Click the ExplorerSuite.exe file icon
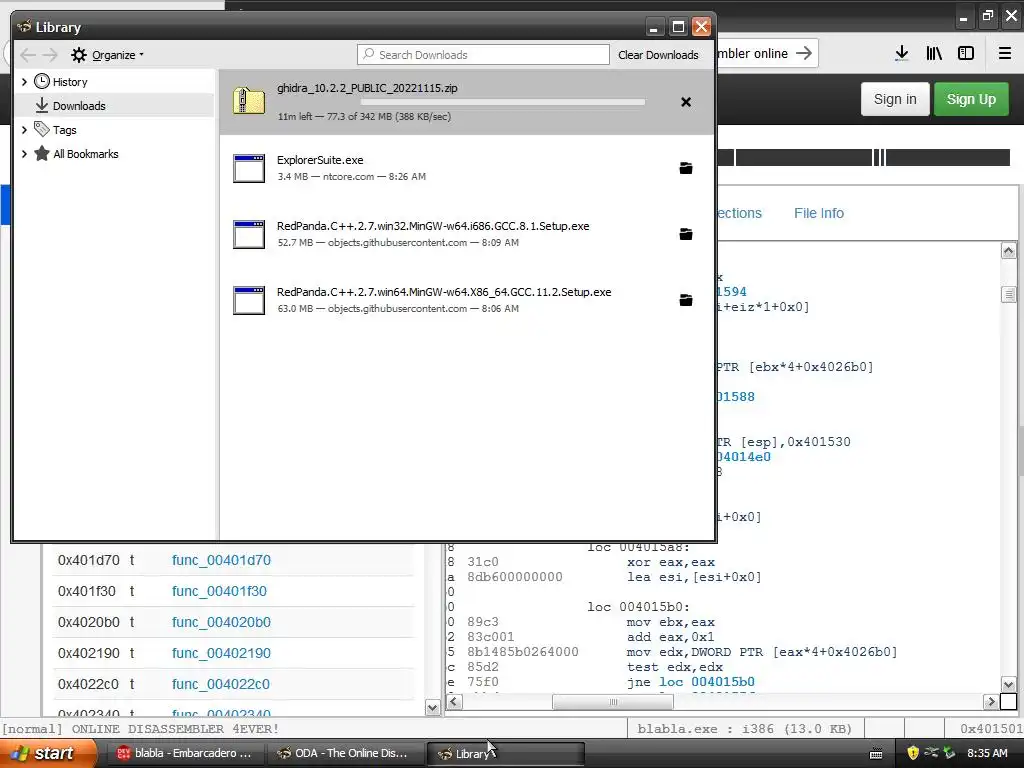The image size is (1024, 768). click(249, 168)
